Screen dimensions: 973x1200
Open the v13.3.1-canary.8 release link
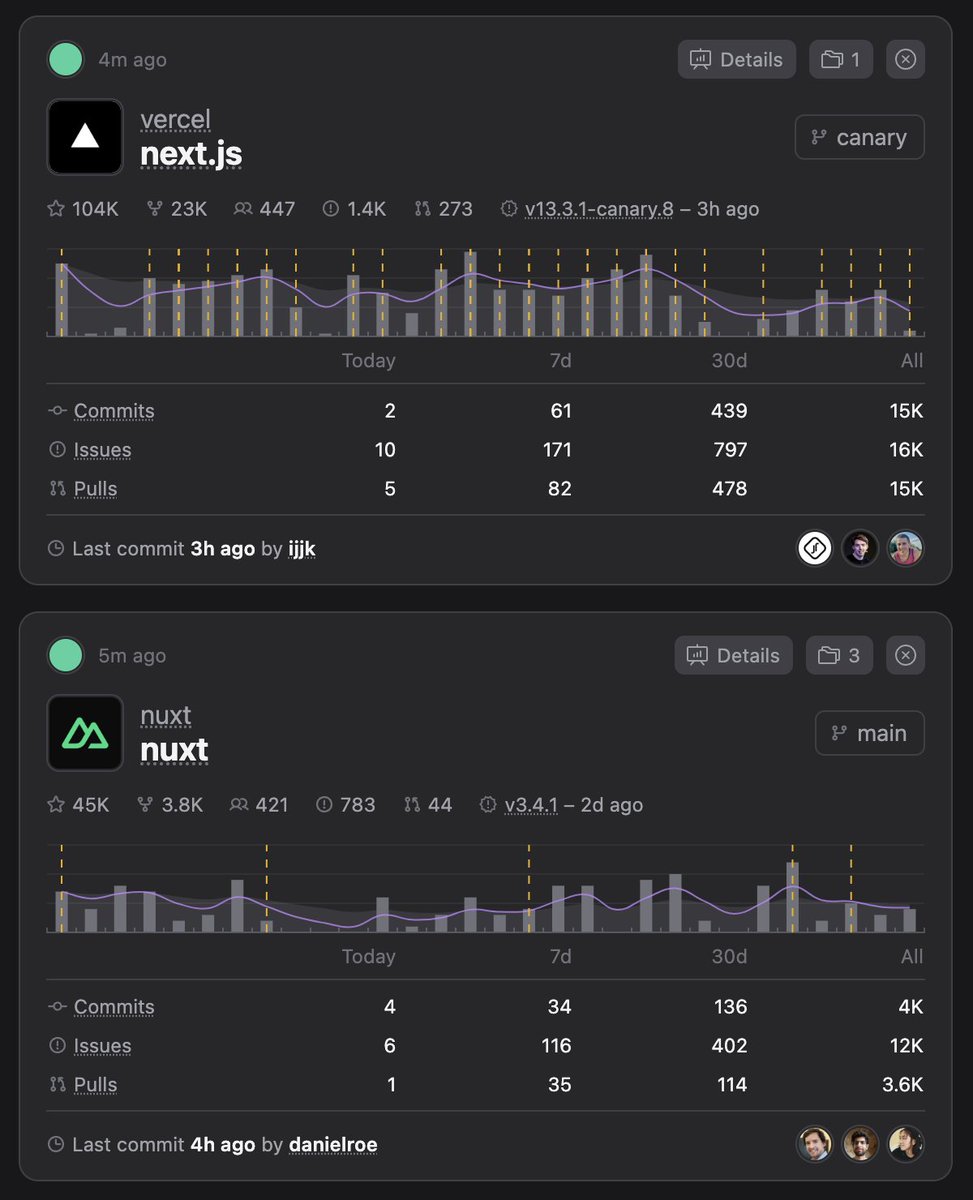(x=599, y=209)
